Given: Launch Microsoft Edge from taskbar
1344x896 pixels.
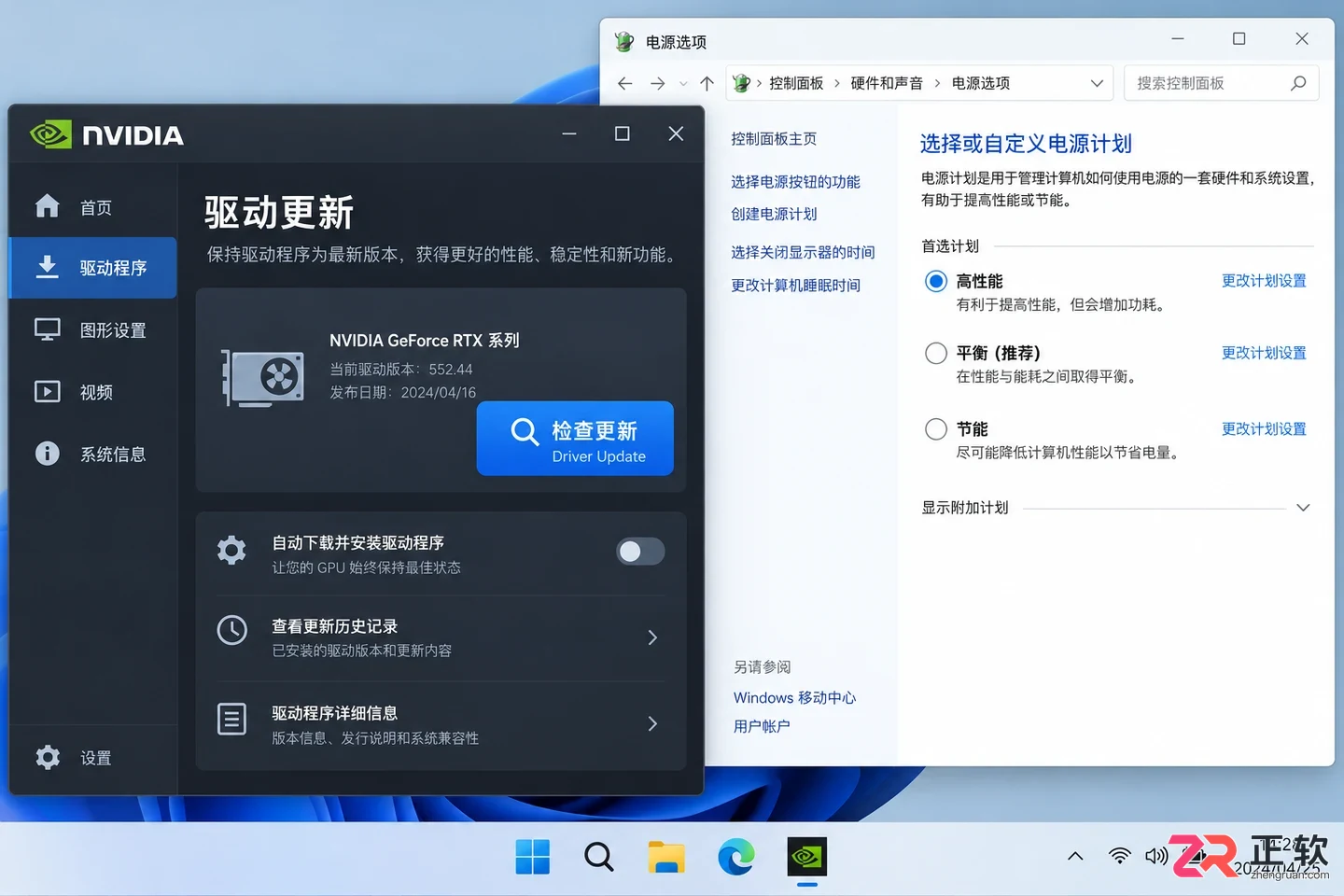Looking at the screenshot, I should pyautogui.click(x=736, y=857).
